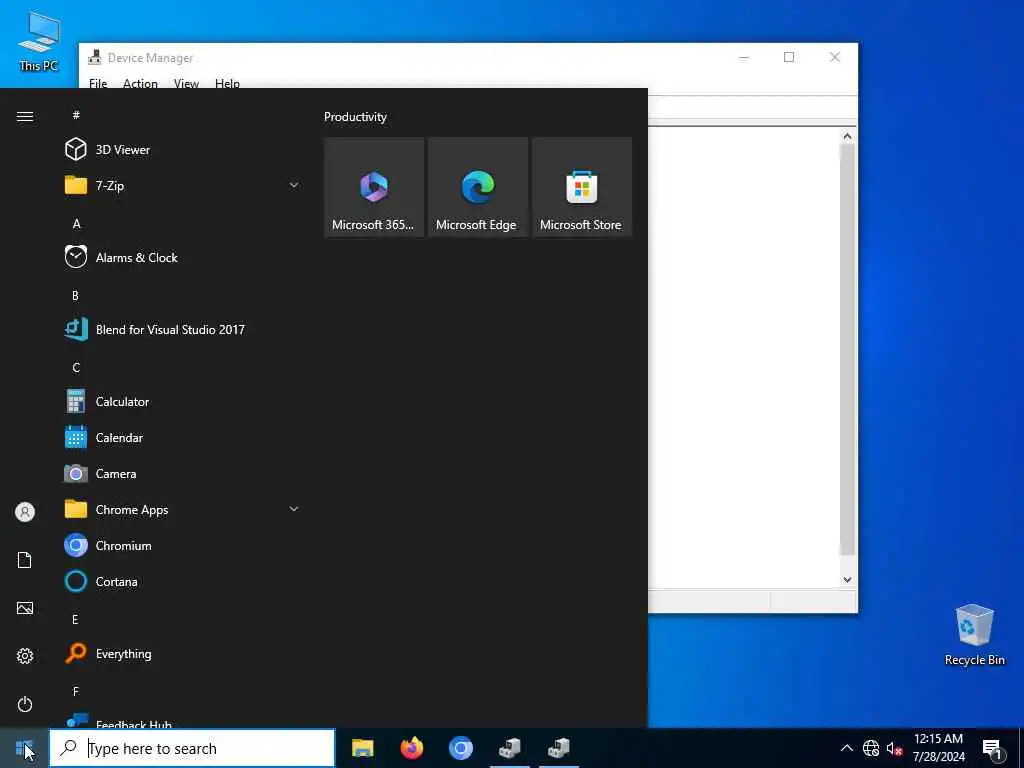
Task: Click the 'F' letter header in app list
Action: [76, 691]
